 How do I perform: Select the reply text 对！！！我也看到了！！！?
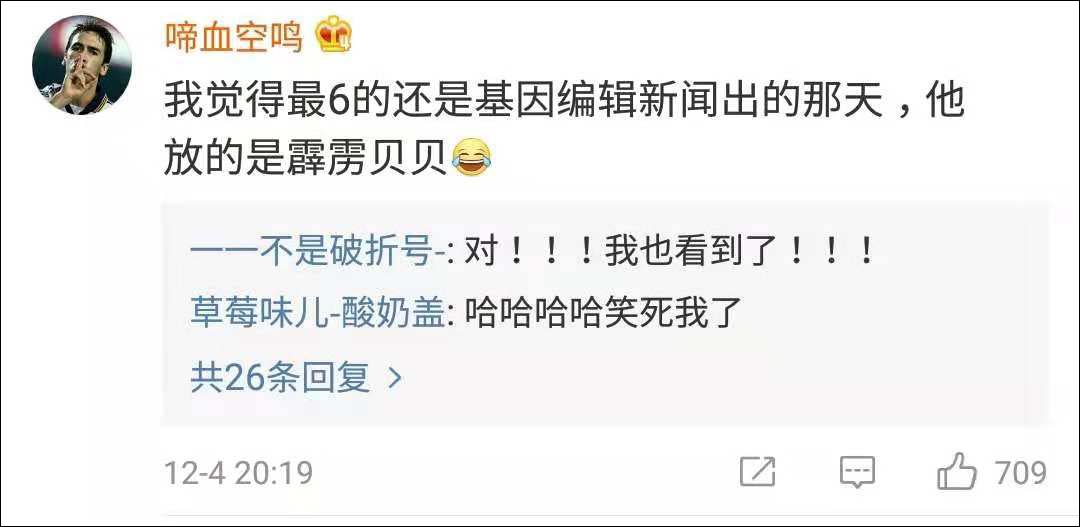pos(664,254)
